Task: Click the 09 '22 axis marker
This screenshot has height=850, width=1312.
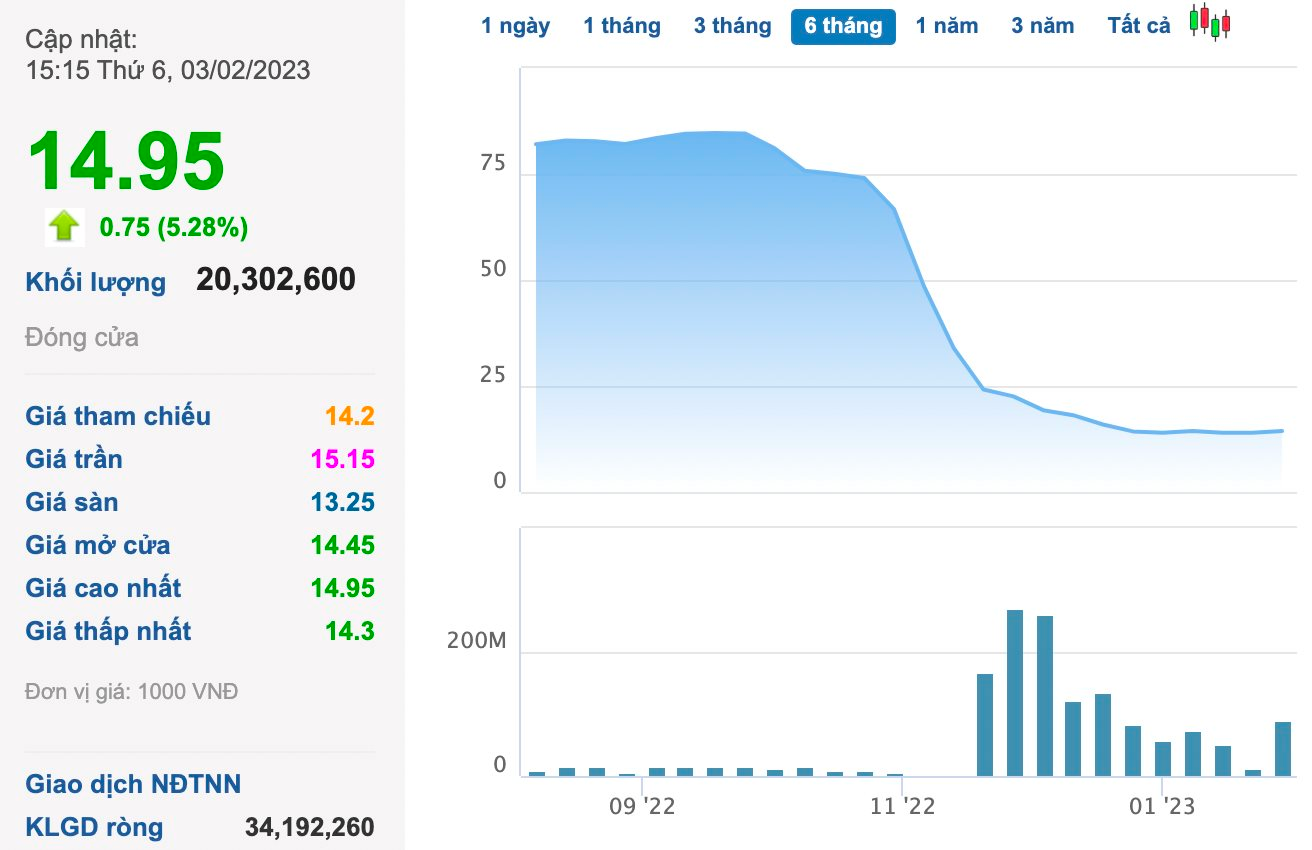Action: click(642, 806)
